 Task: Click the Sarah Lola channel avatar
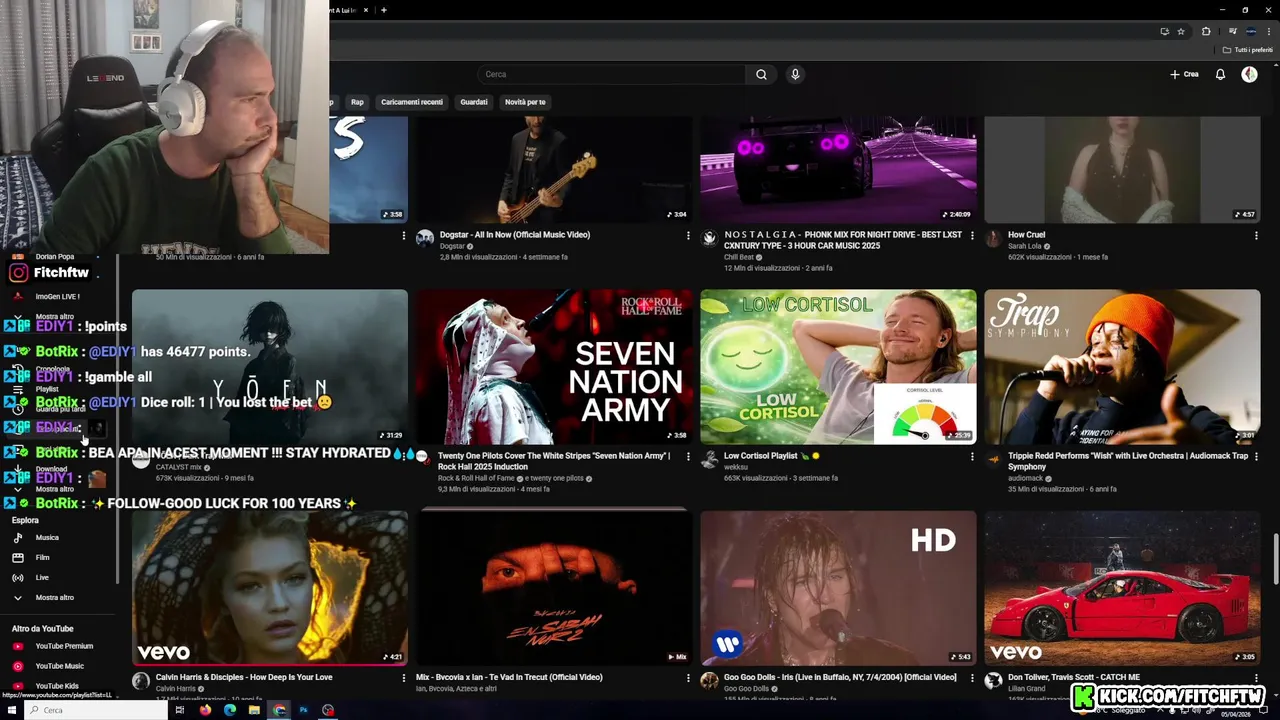coord(993,238)
